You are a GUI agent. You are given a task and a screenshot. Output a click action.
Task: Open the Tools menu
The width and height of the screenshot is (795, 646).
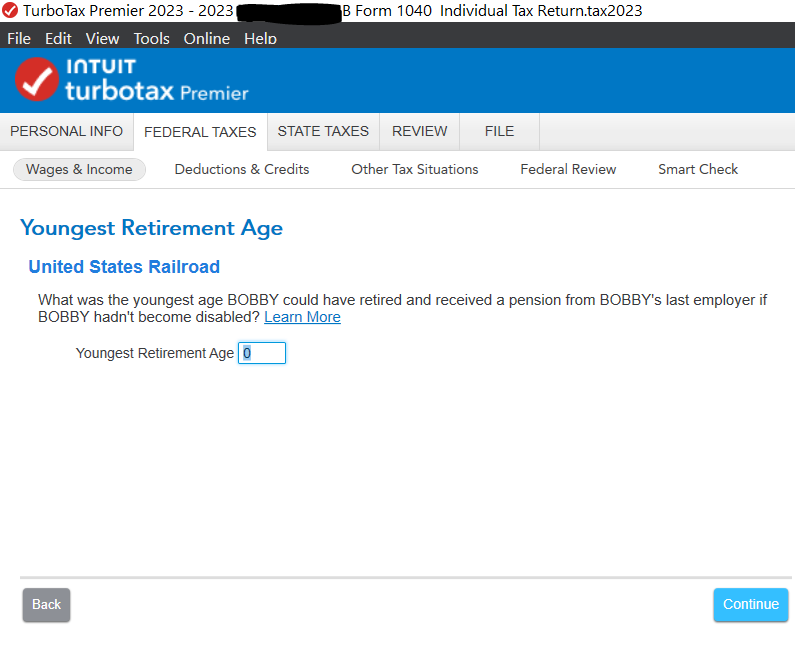[151, 39]
